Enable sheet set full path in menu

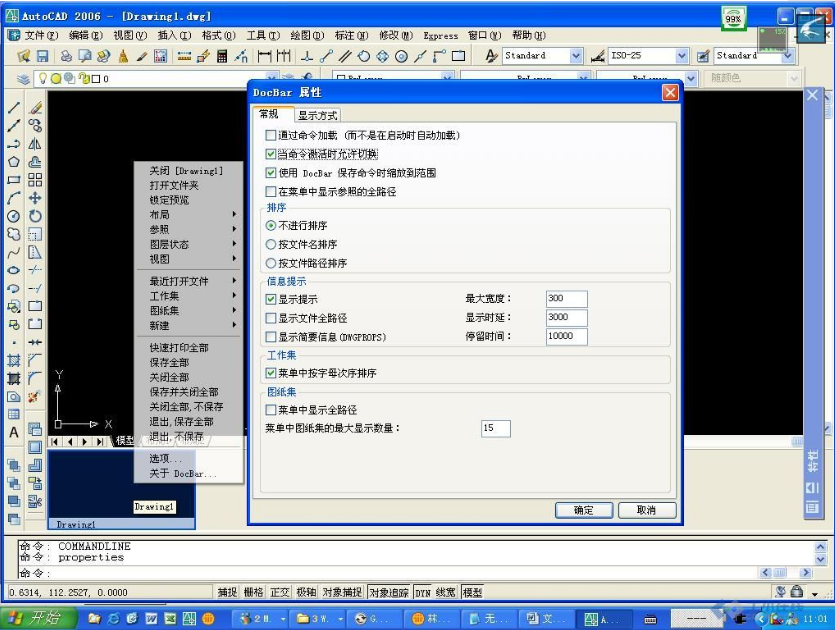[271, 410]
